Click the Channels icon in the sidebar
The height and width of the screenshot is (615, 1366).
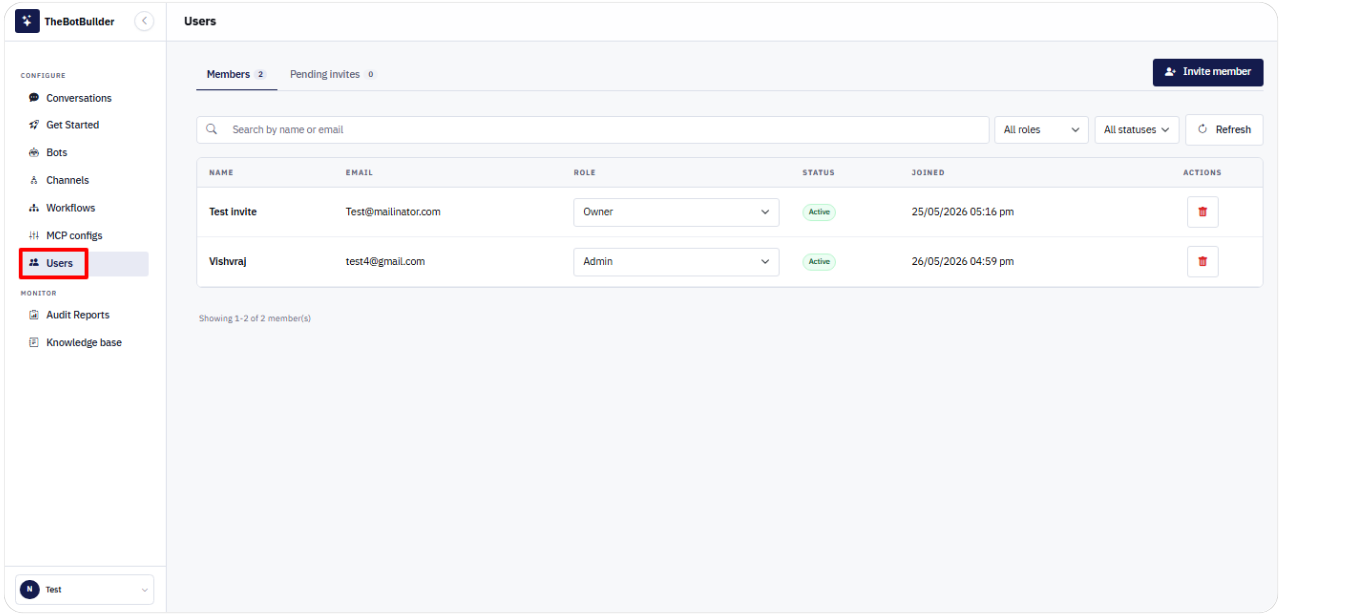34,180
